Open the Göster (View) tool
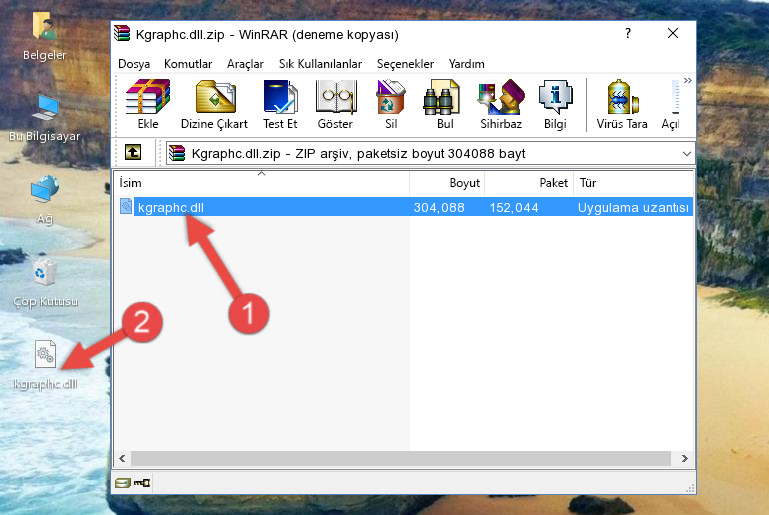 click(x=335, y=104)
